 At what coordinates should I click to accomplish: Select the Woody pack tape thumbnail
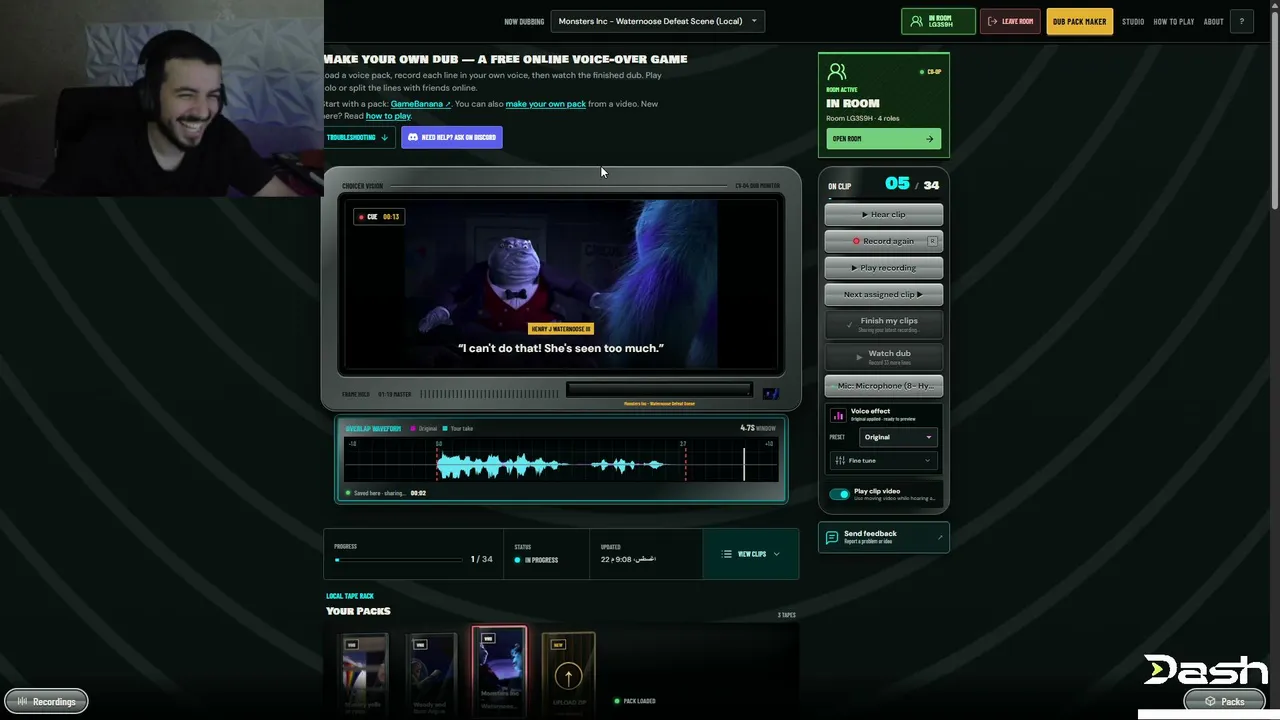(431, 672)
